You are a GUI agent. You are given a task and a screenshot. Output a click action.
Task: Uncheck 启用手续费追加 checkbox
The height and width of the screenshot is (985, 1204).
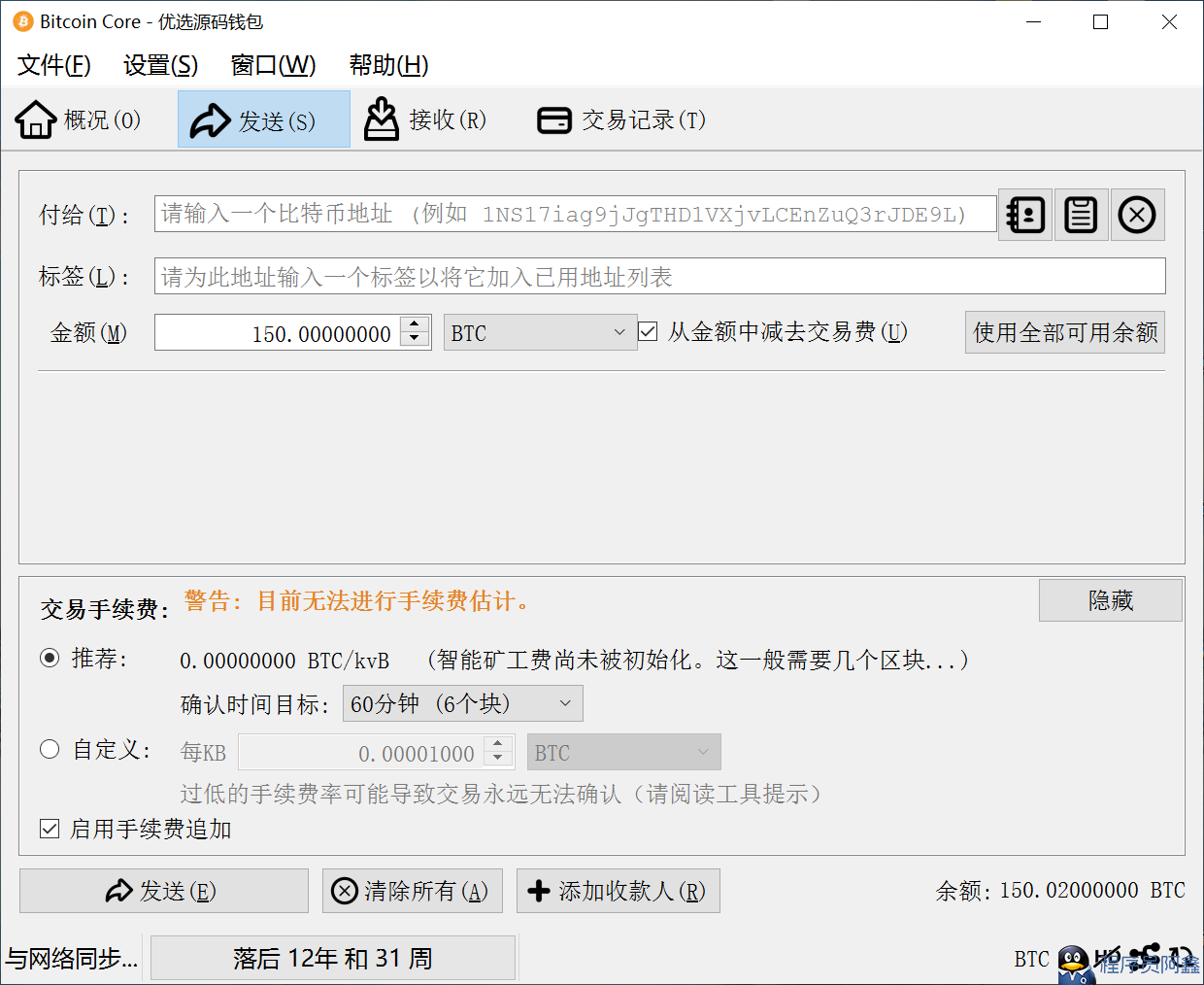coord(50,829)
